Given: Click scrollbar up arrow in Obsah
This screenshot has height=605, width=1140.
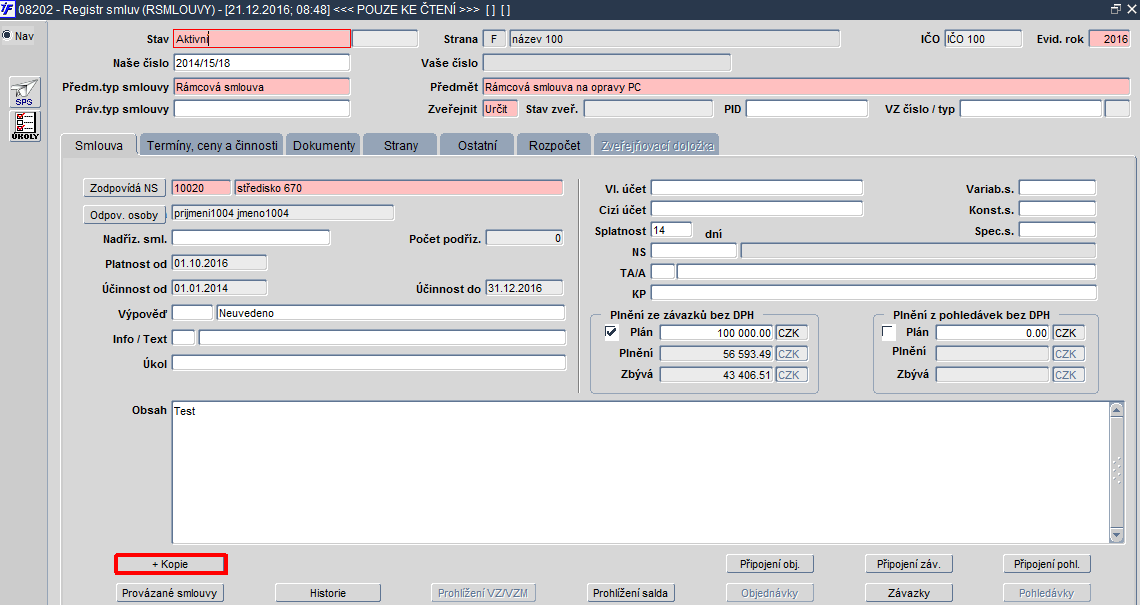Looking at the screenshot, I should pos(1117,411).
